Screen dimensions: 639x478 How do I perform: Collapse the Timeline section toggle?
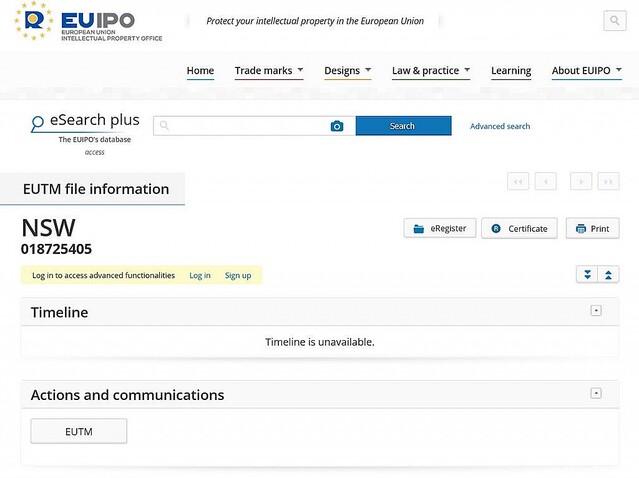(596, 311)
